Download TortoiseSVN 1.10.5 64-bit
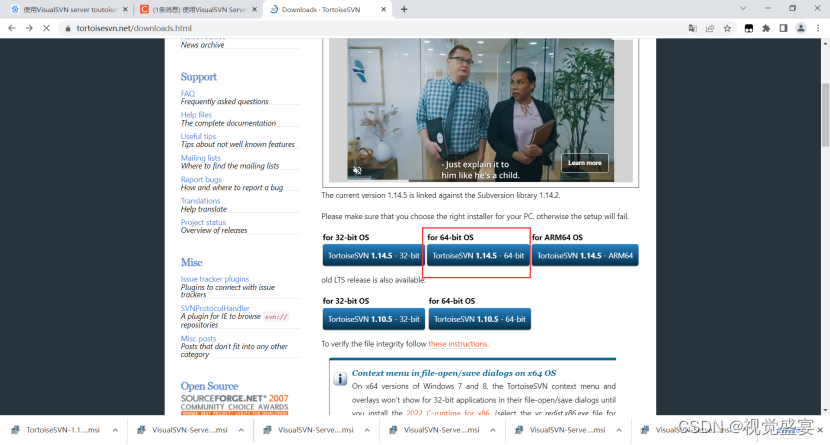 (x=480, y=319)
